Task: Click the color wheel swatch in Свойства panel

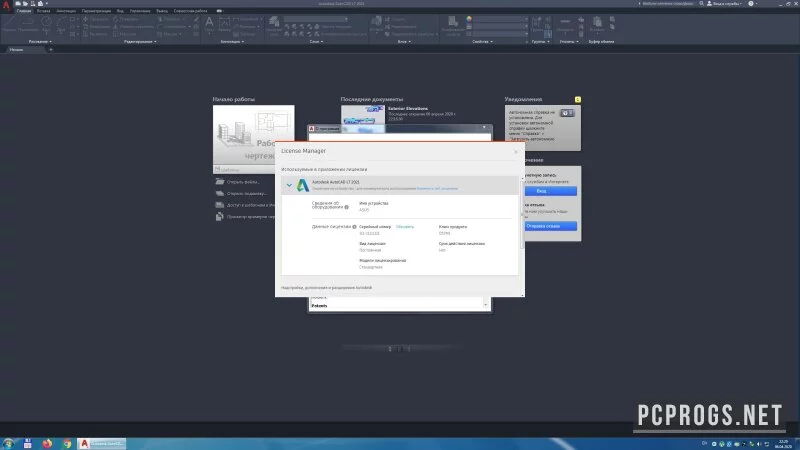Action: coord(469,19)
